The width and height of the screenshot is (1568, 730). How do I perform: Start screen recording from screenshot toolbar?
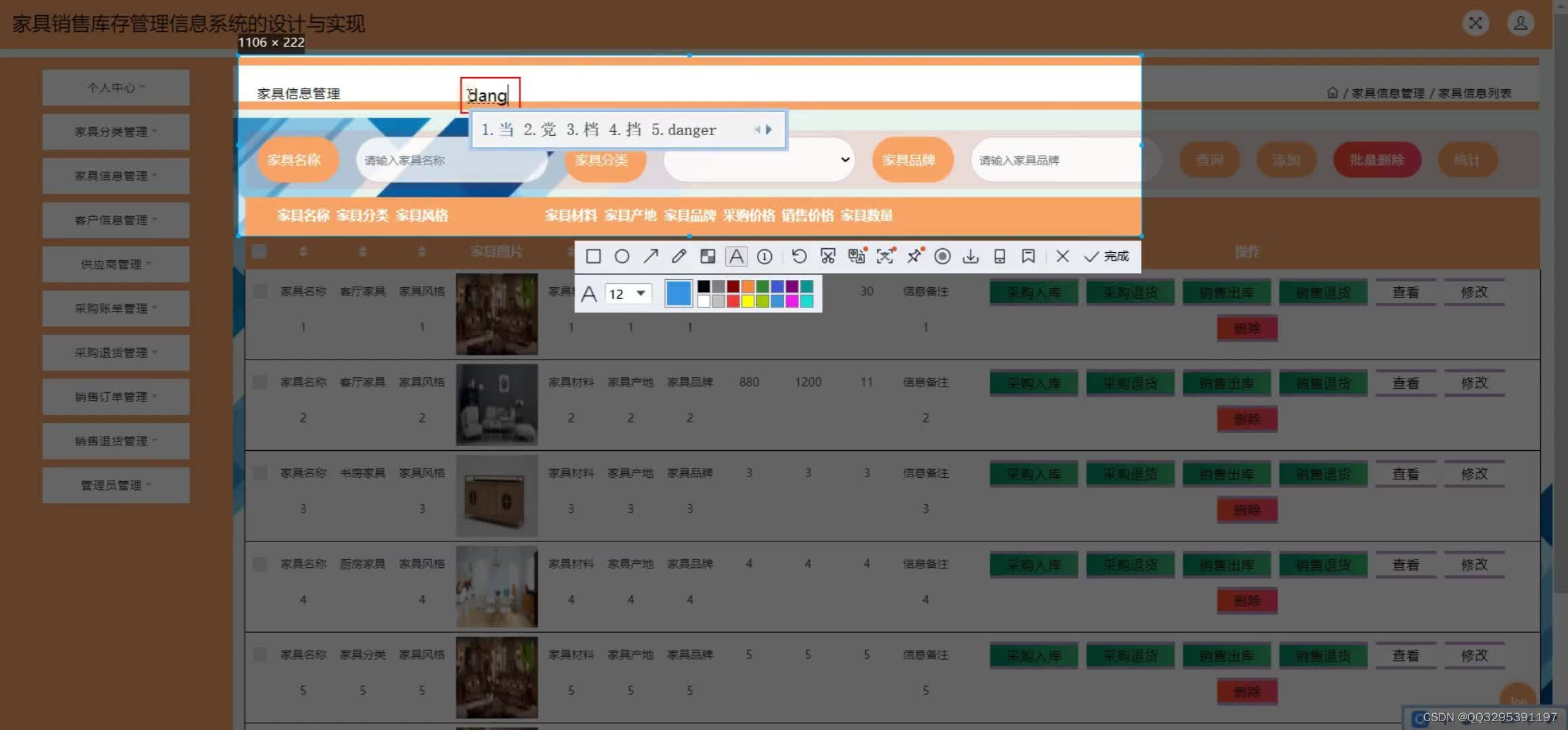tap(942, 256)
